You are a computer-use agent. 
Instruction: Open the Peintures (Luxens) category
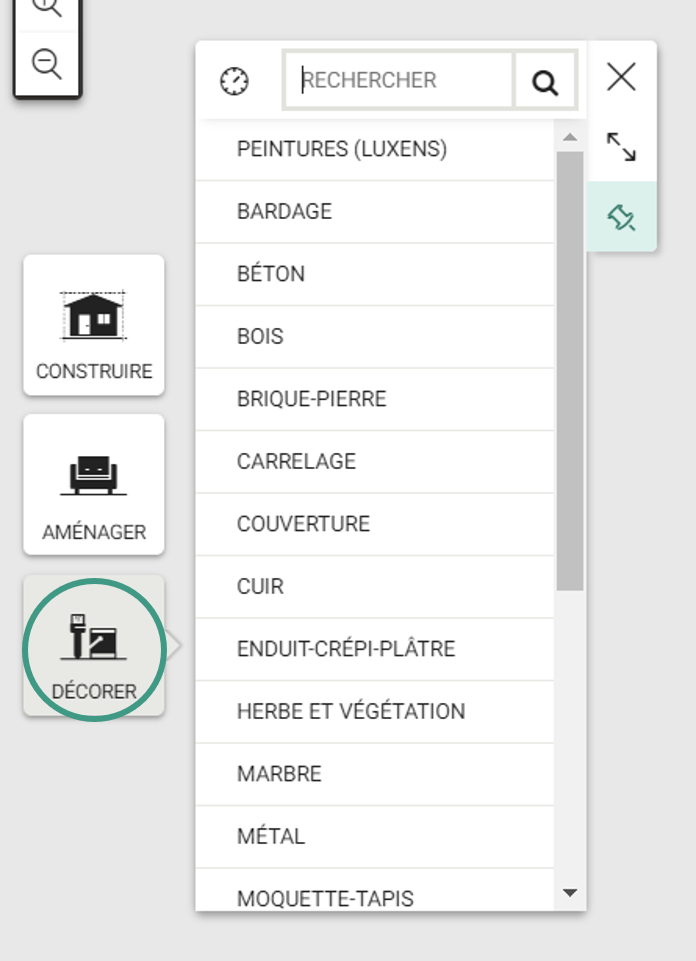375,150
